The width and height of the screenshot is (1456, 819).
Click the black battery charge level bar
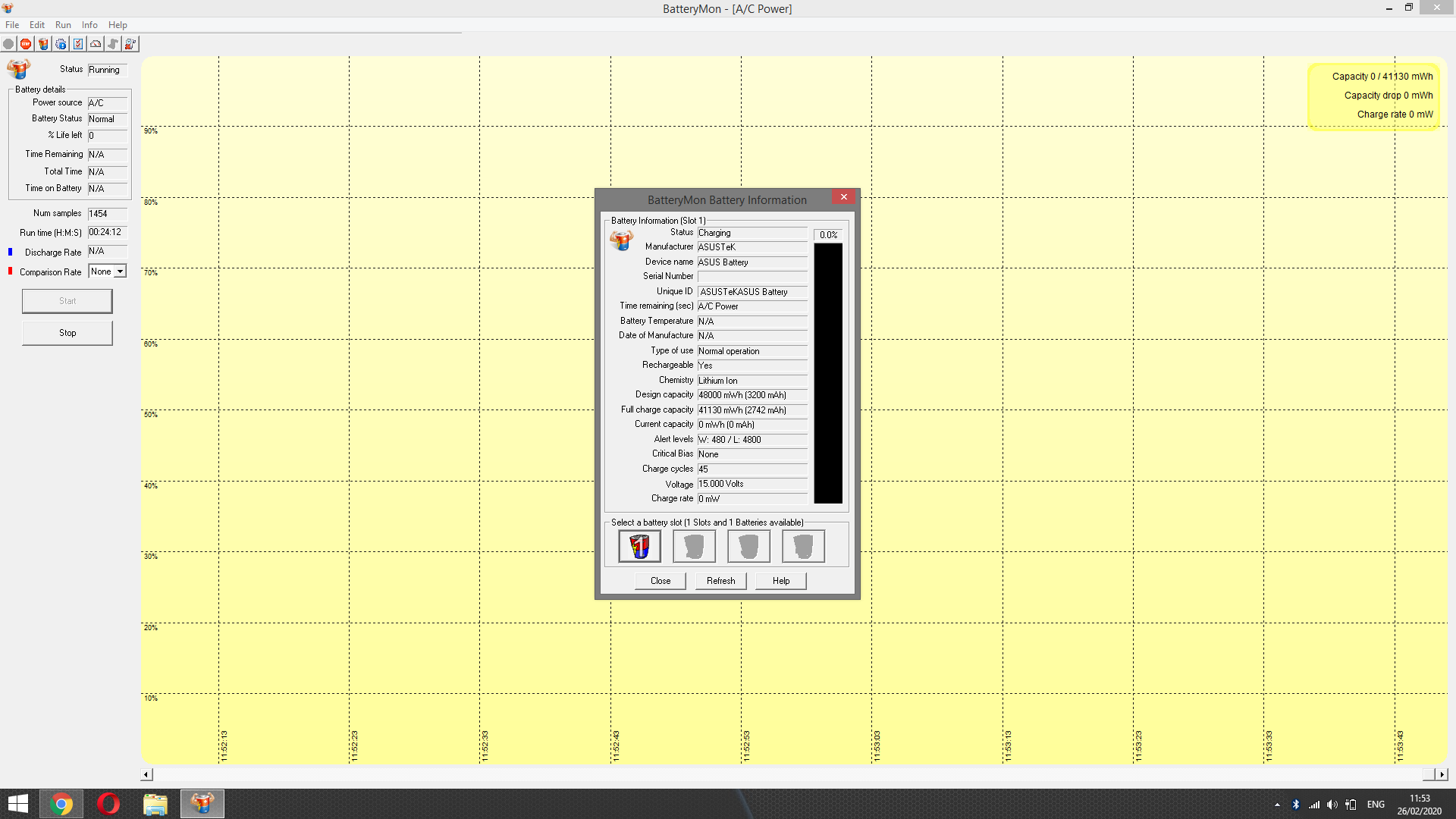click(828, 373)
